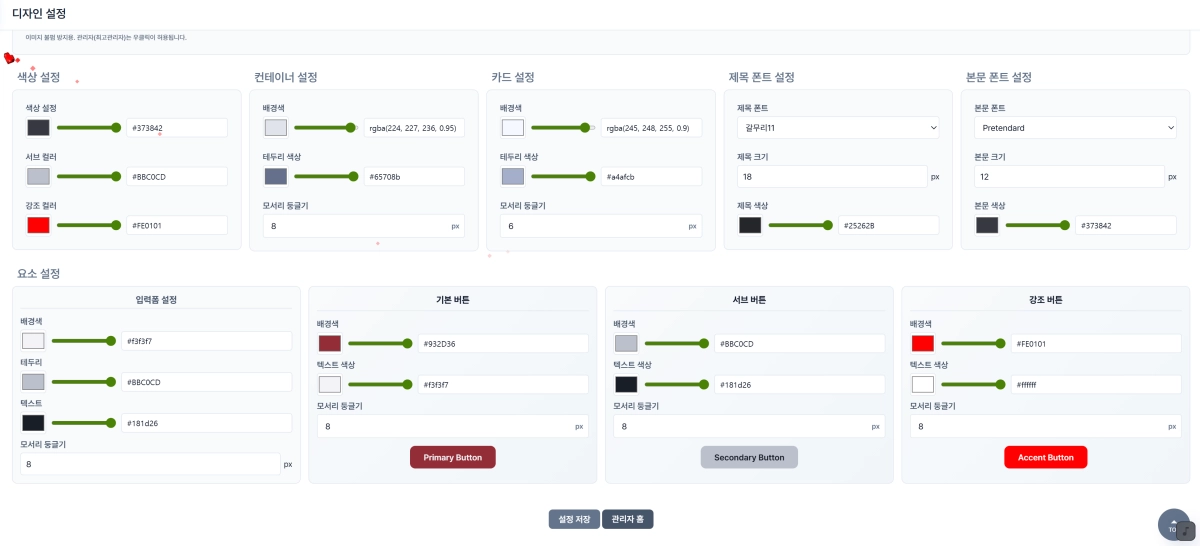The image size is (1200, 546).
Task: Click the 제목 크기 input field
Action: 832,176
